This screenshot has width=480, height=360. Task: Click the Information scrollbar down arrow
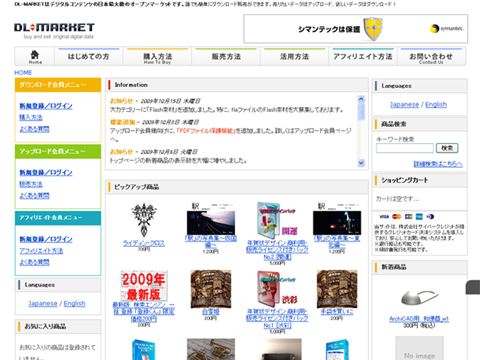(x=361, y=163)
